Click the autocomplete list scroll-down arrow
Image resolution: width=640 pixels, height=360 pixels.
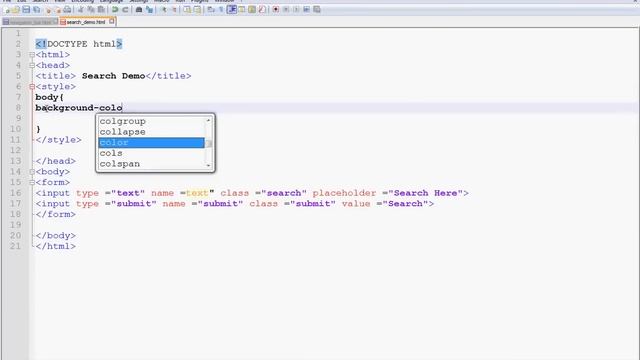(209, 165)
